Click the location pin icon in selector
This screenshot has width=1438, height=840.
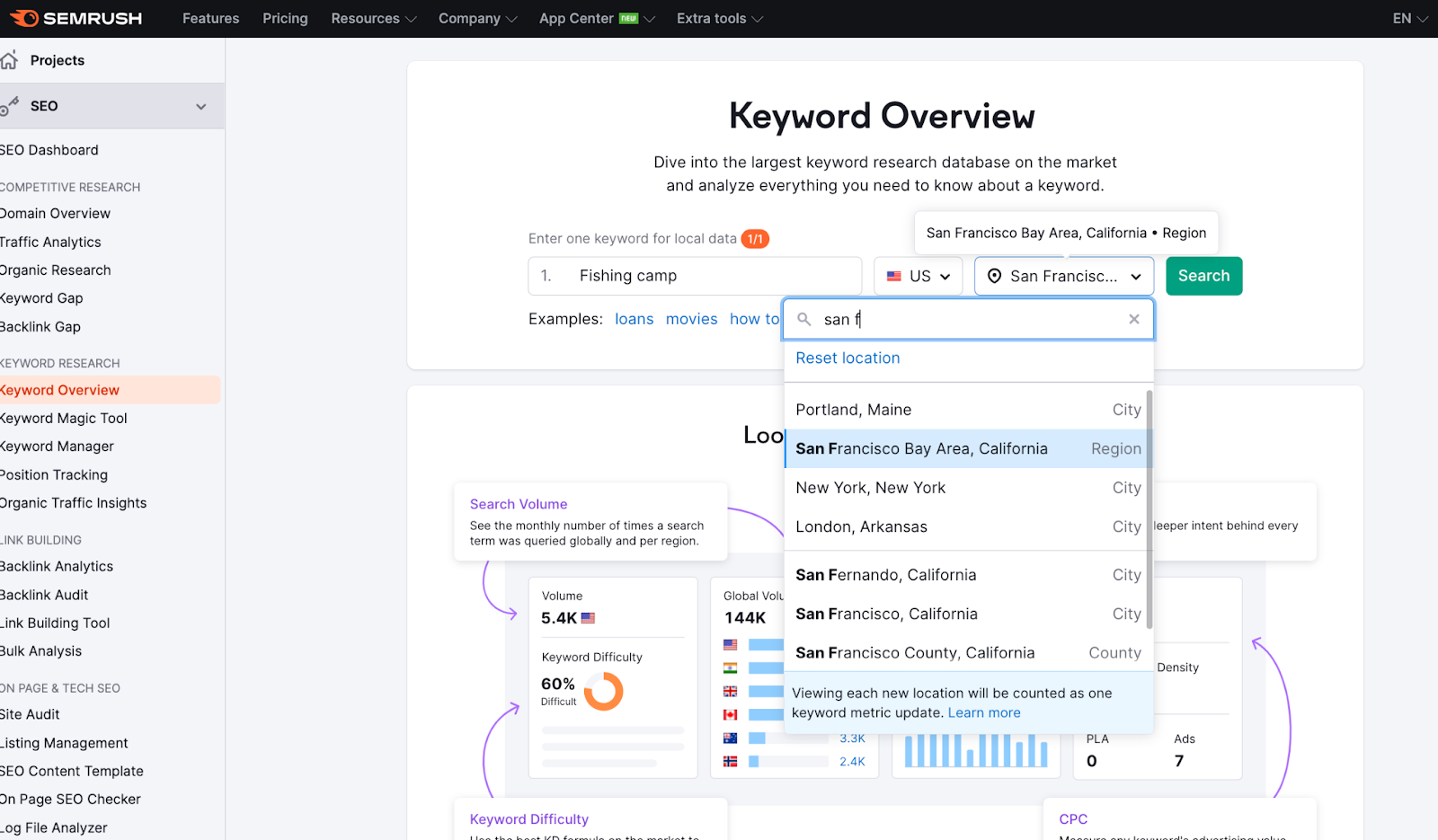[994, 276]
